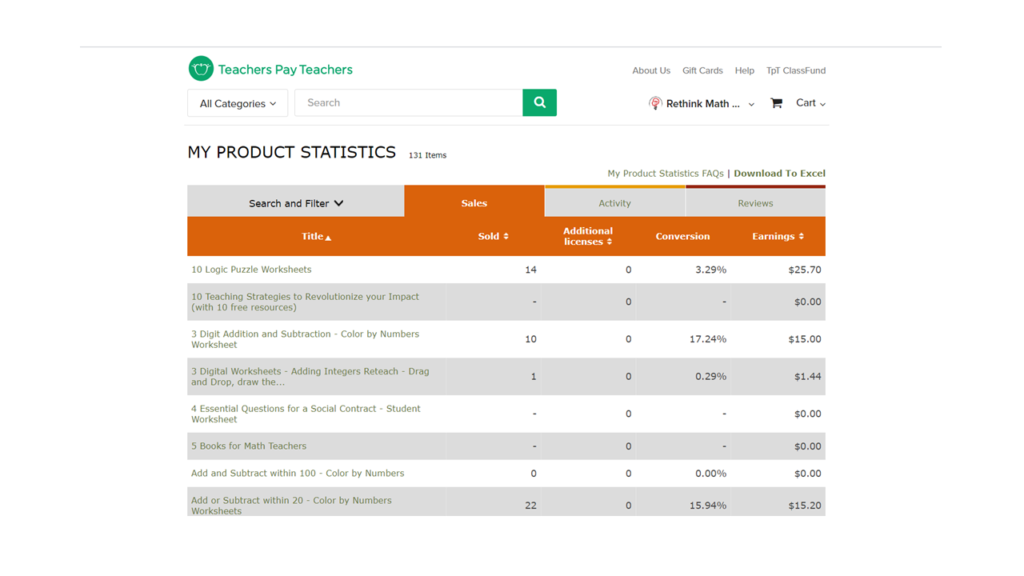Screen dimensions: 1024x576
Task: Open the Gift Cards page
Action: point(702,70)
